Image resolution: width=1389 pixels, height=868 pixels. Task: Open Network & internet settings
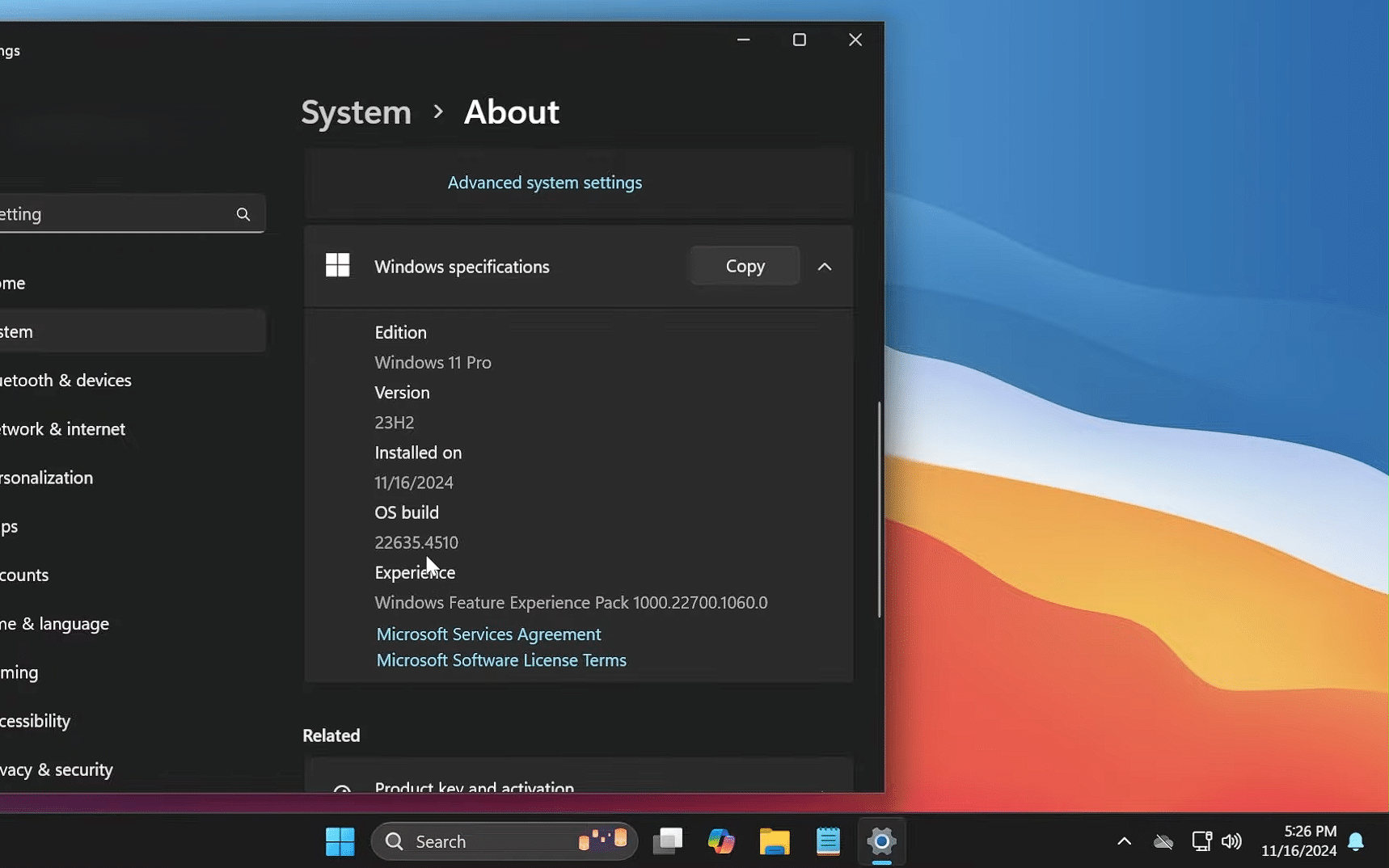coord(132,429)
